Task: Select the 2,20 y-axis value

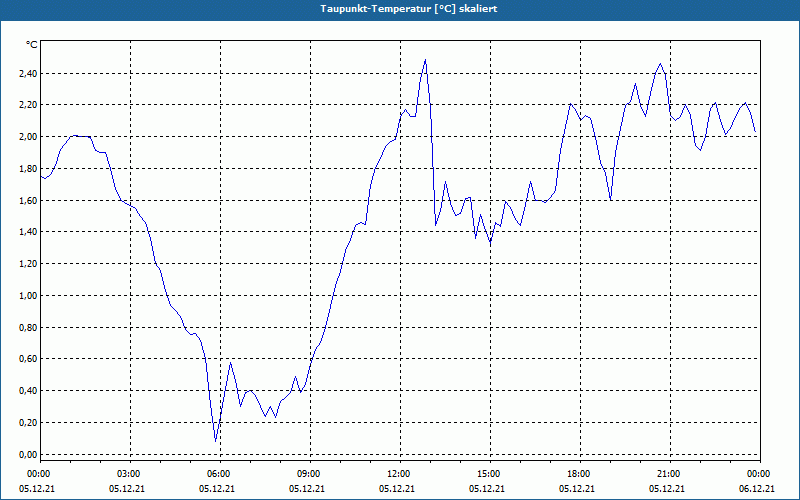Action: point(28,105)
